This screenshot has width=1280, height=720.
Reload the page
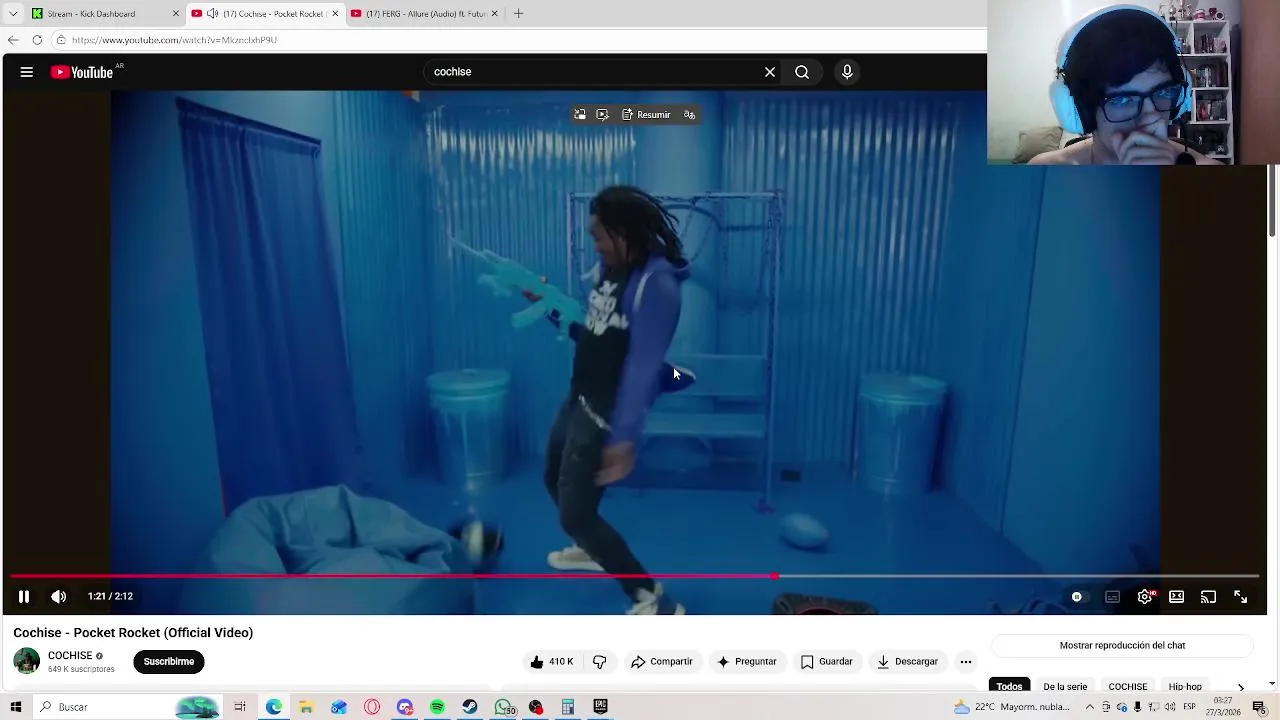pos(37,40)
